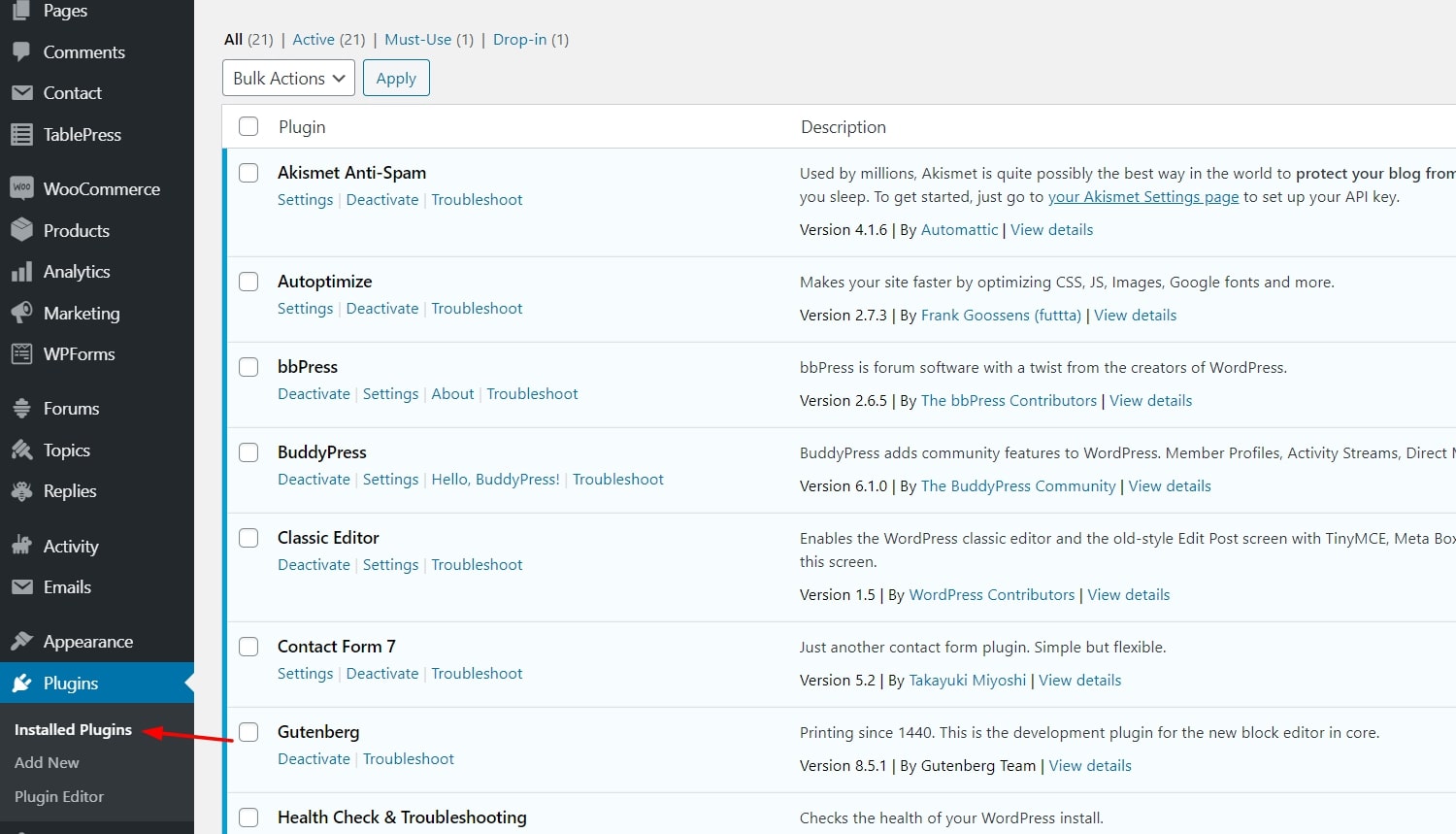Deactivate the Gutenberg plugin
Viewport: 1456px width, 834px height.
(x=314, y=759)
